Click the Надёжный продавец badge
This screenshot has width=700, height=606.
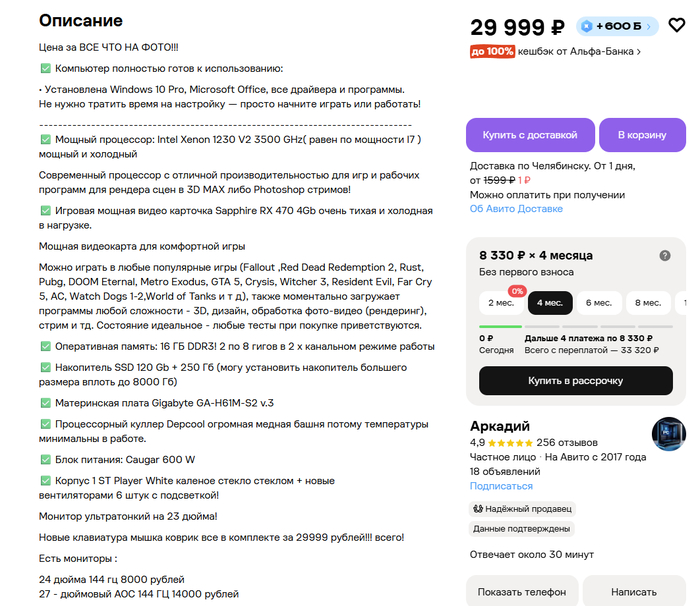pos(522,509)
